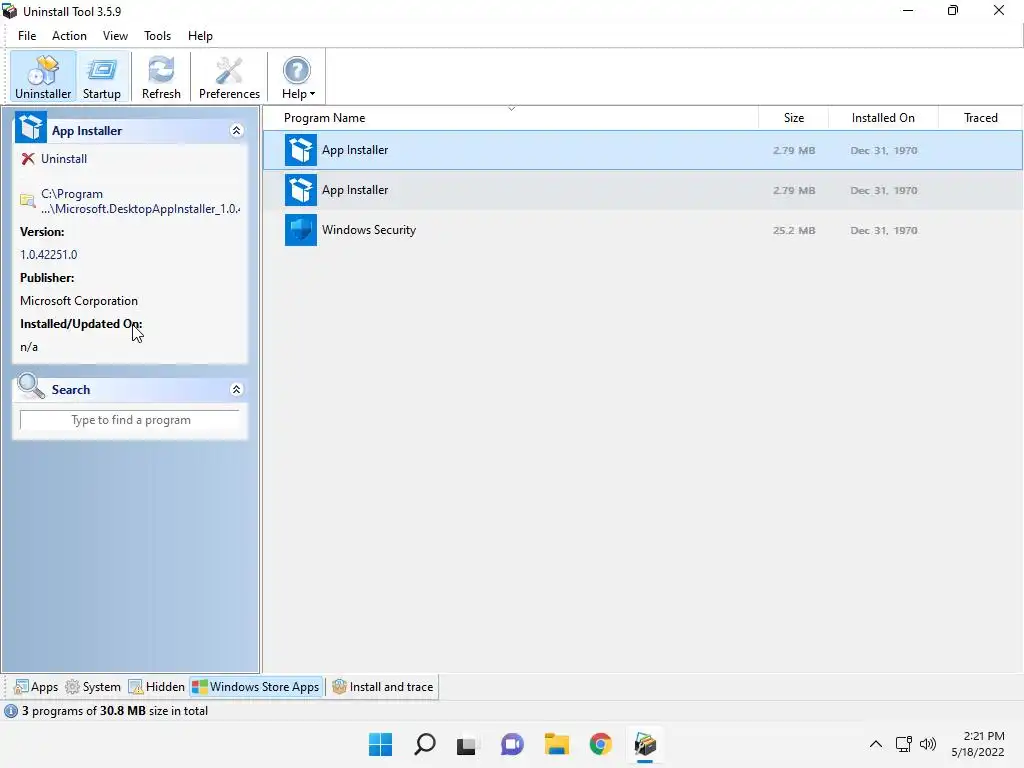Open the Windows Start menu

tap(380, 744)
